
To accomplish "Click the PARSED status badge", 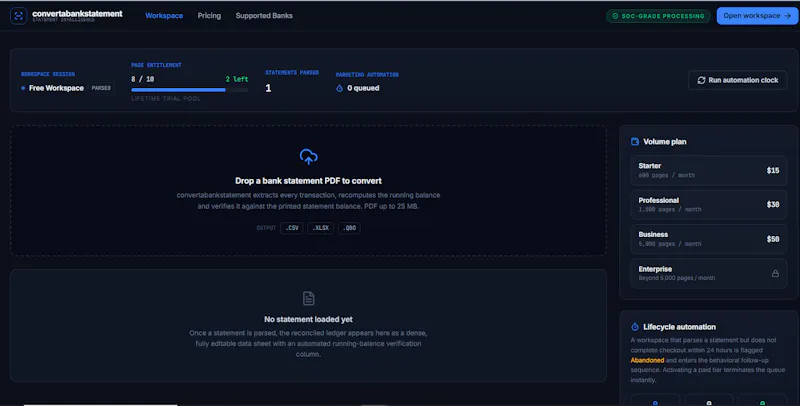I will [101, 88].
